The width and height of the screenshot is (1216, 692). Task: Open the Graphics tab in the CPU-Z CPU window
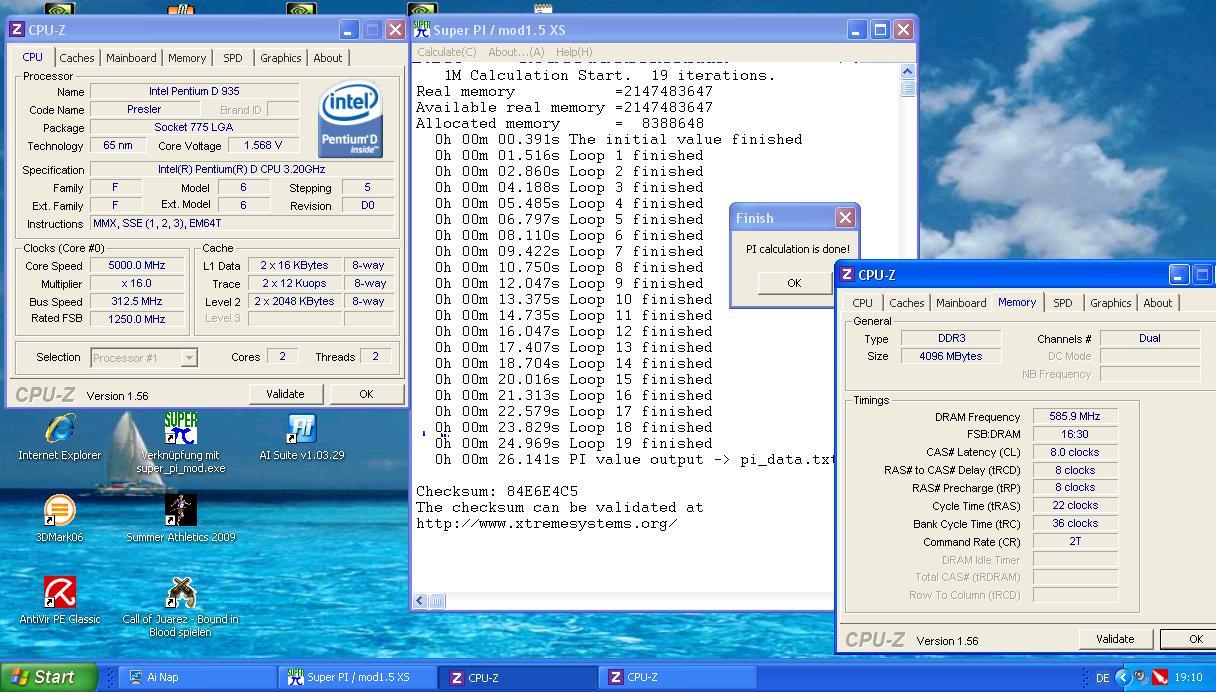[280, 58]
